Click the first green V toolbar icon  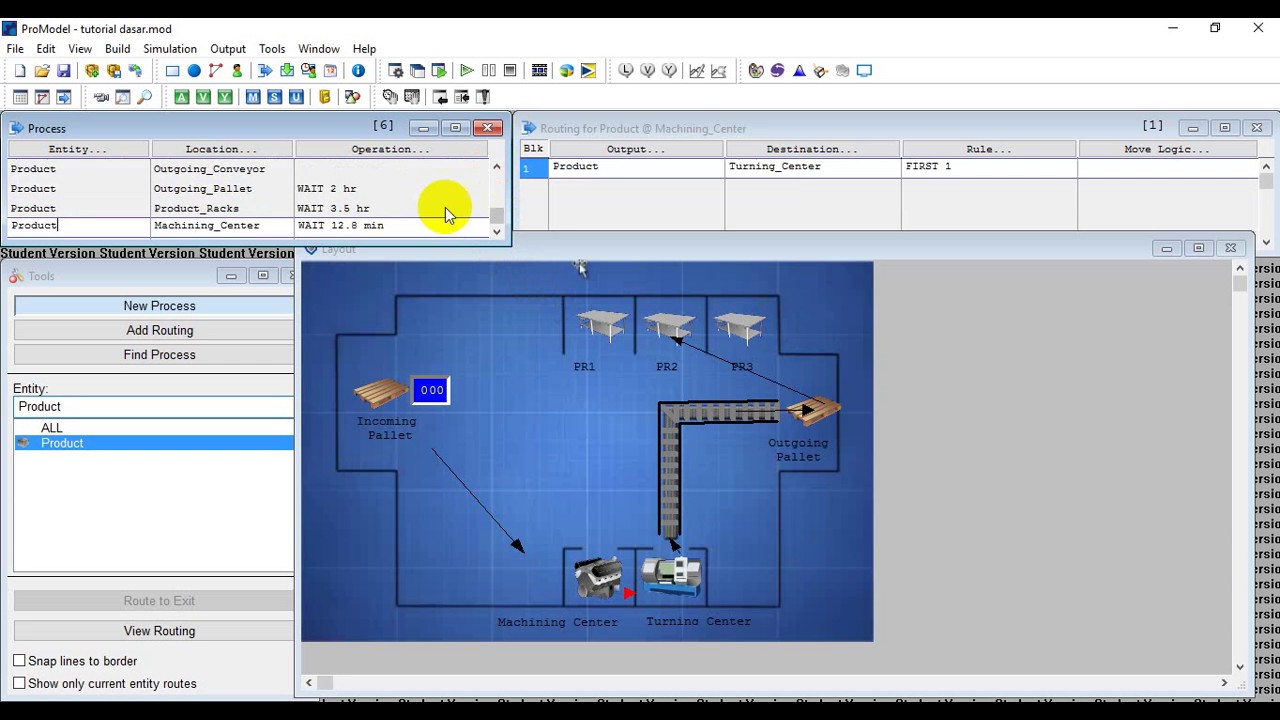click(x=203, y=97)
